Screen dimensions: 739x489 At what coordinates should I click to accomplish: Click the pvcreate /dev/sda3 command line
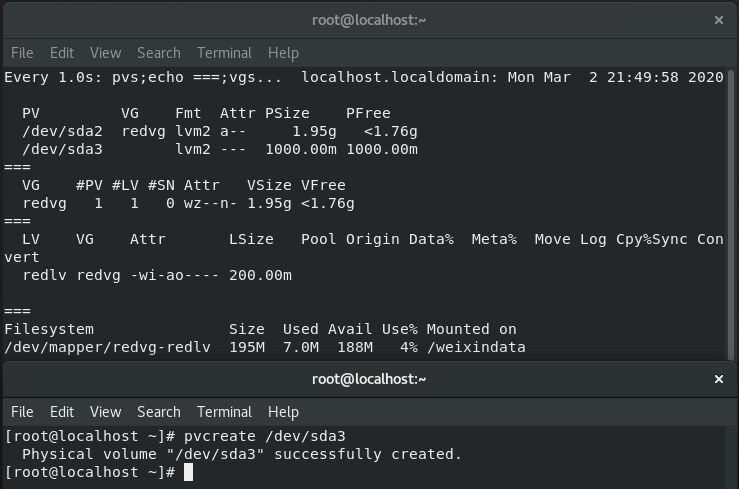(175, 436)
